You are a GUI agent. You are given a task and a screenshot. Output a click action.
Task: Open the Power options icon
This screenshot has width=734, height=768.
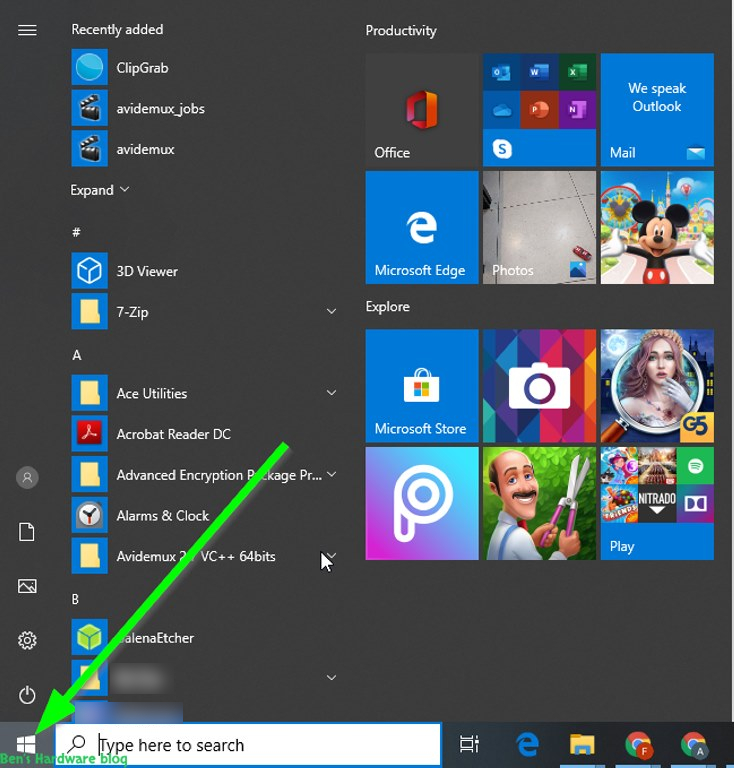tap(27, 695)
